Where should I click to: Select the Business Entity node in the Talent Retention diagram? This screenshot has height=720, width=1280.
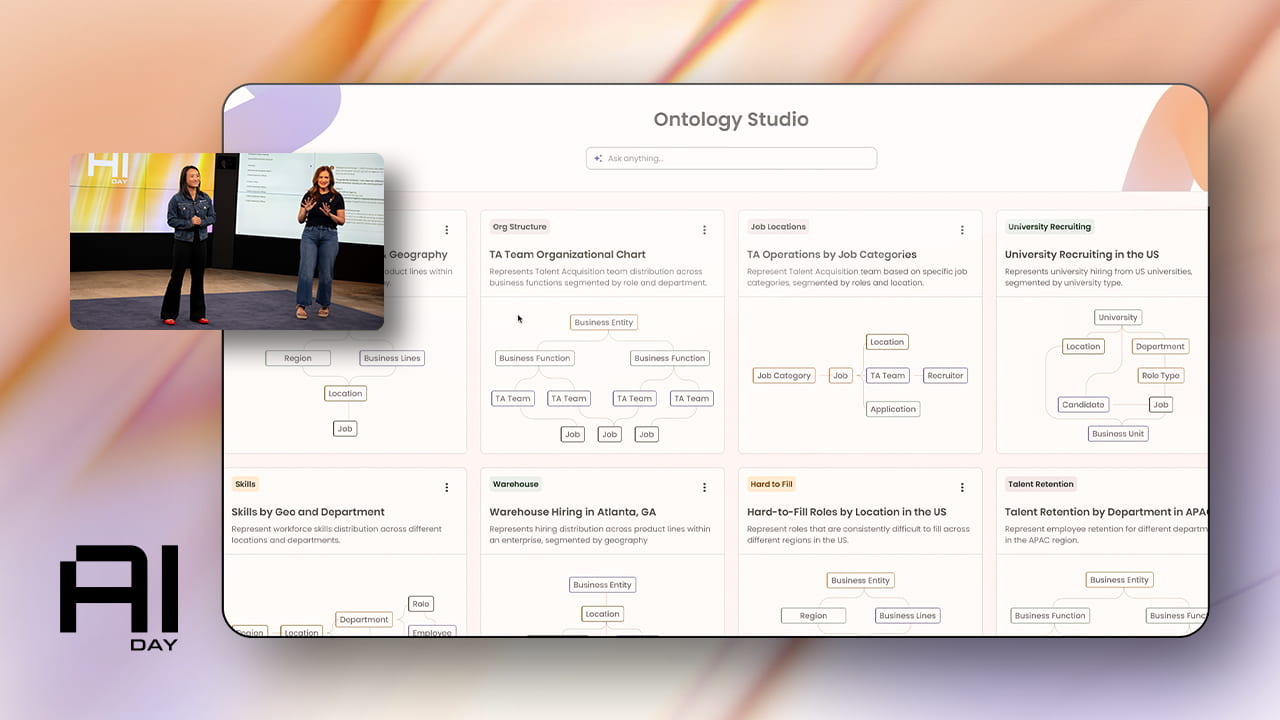[x=1119, y=580]
